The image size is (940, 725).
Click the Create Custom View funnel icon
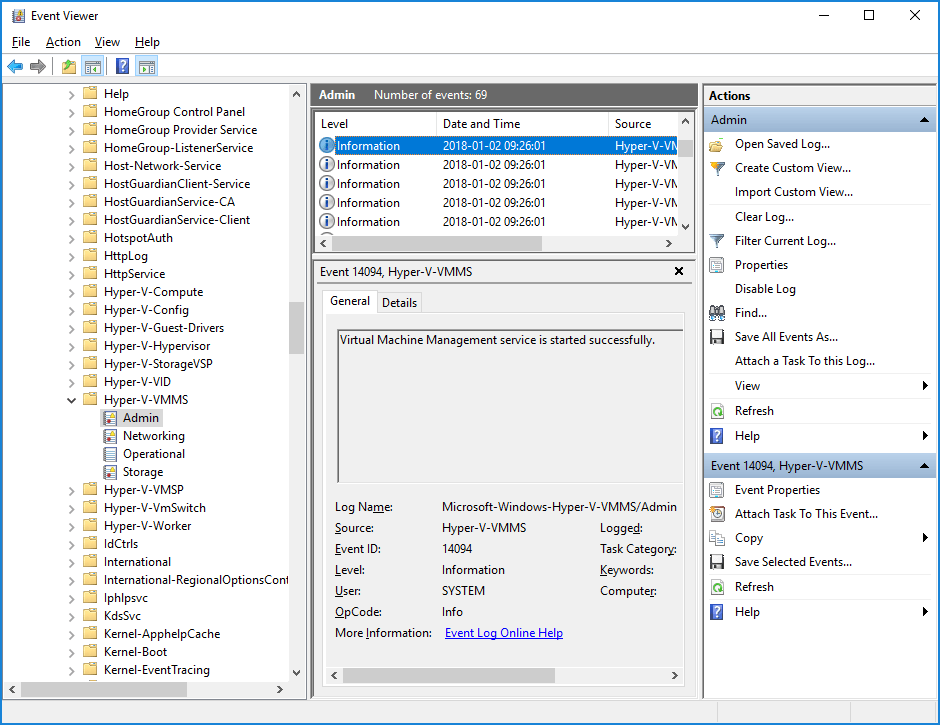(716, 169)
